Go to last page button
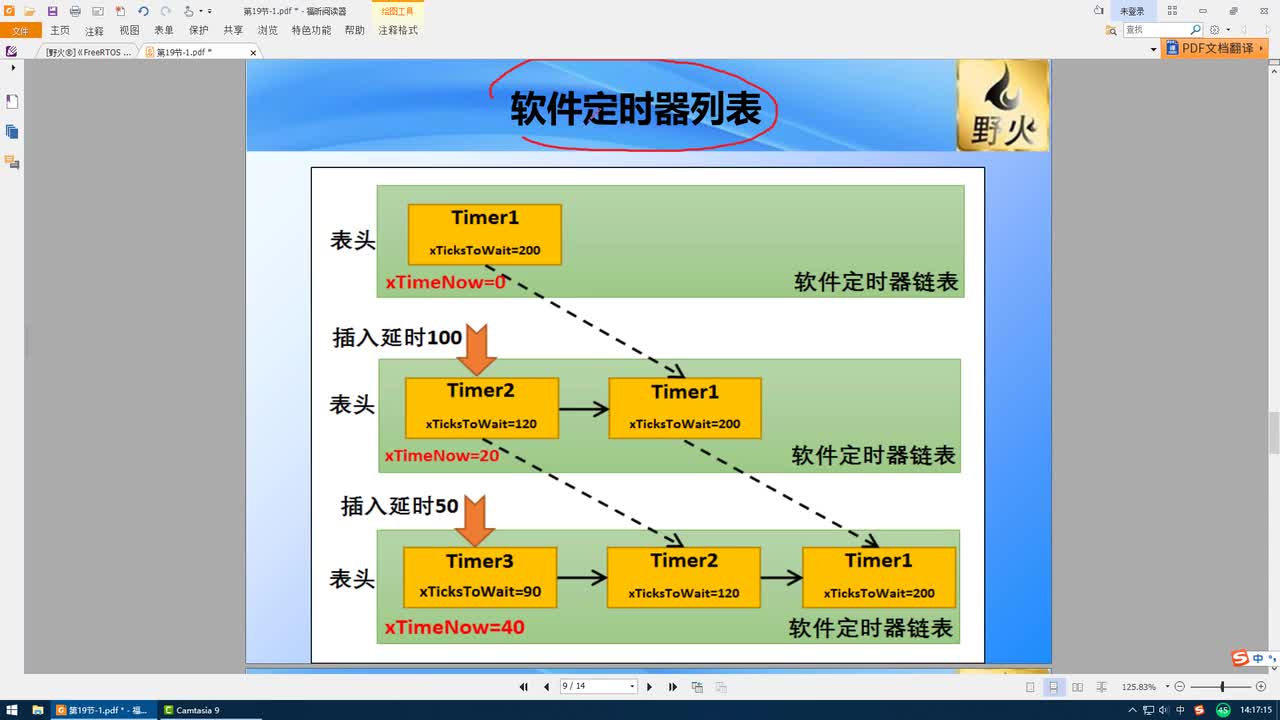 673,687
